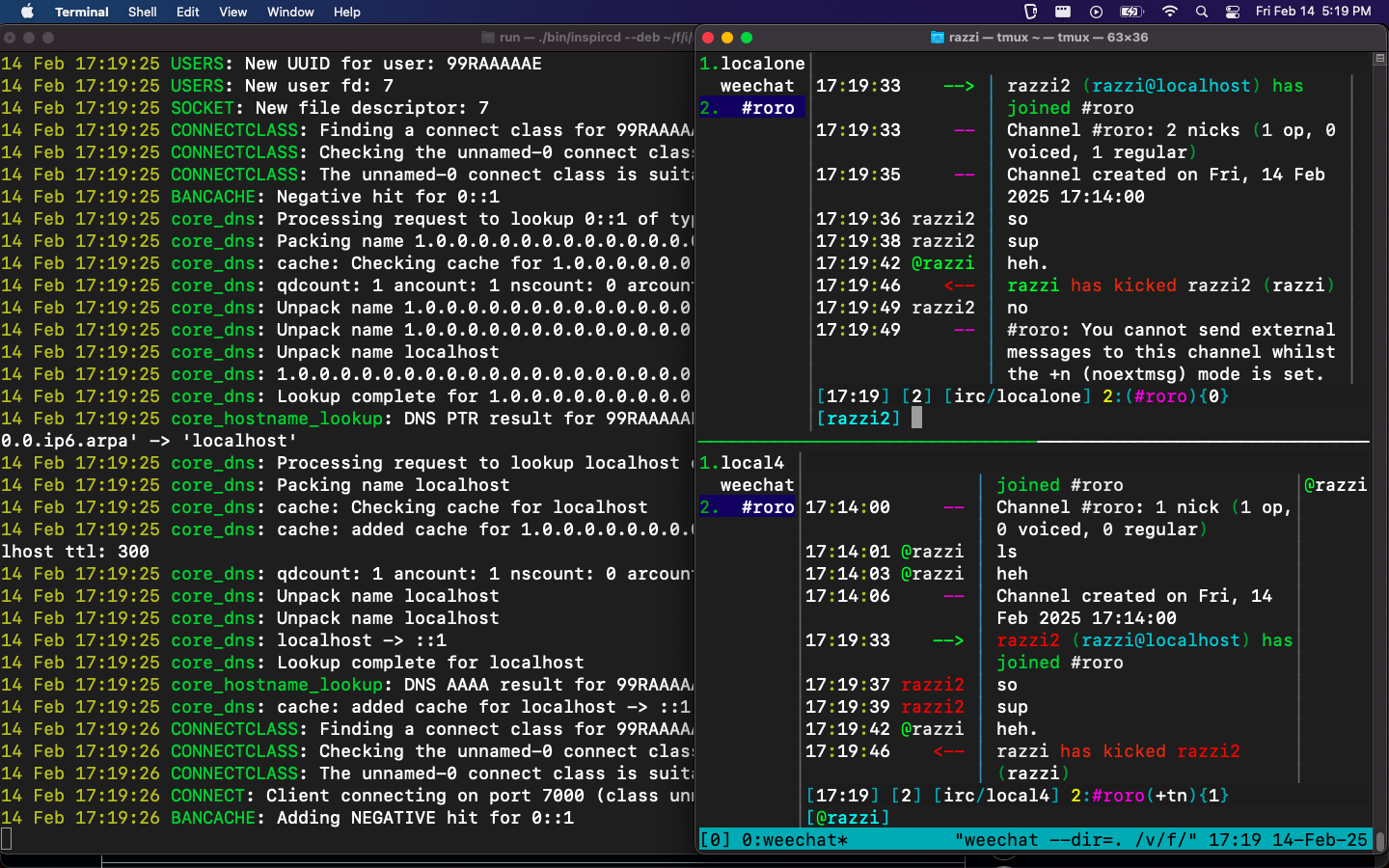This screenshot has height=868, width=1389.
Task: Open the Wi-Fi status menu
Action: pos(1169,12)
